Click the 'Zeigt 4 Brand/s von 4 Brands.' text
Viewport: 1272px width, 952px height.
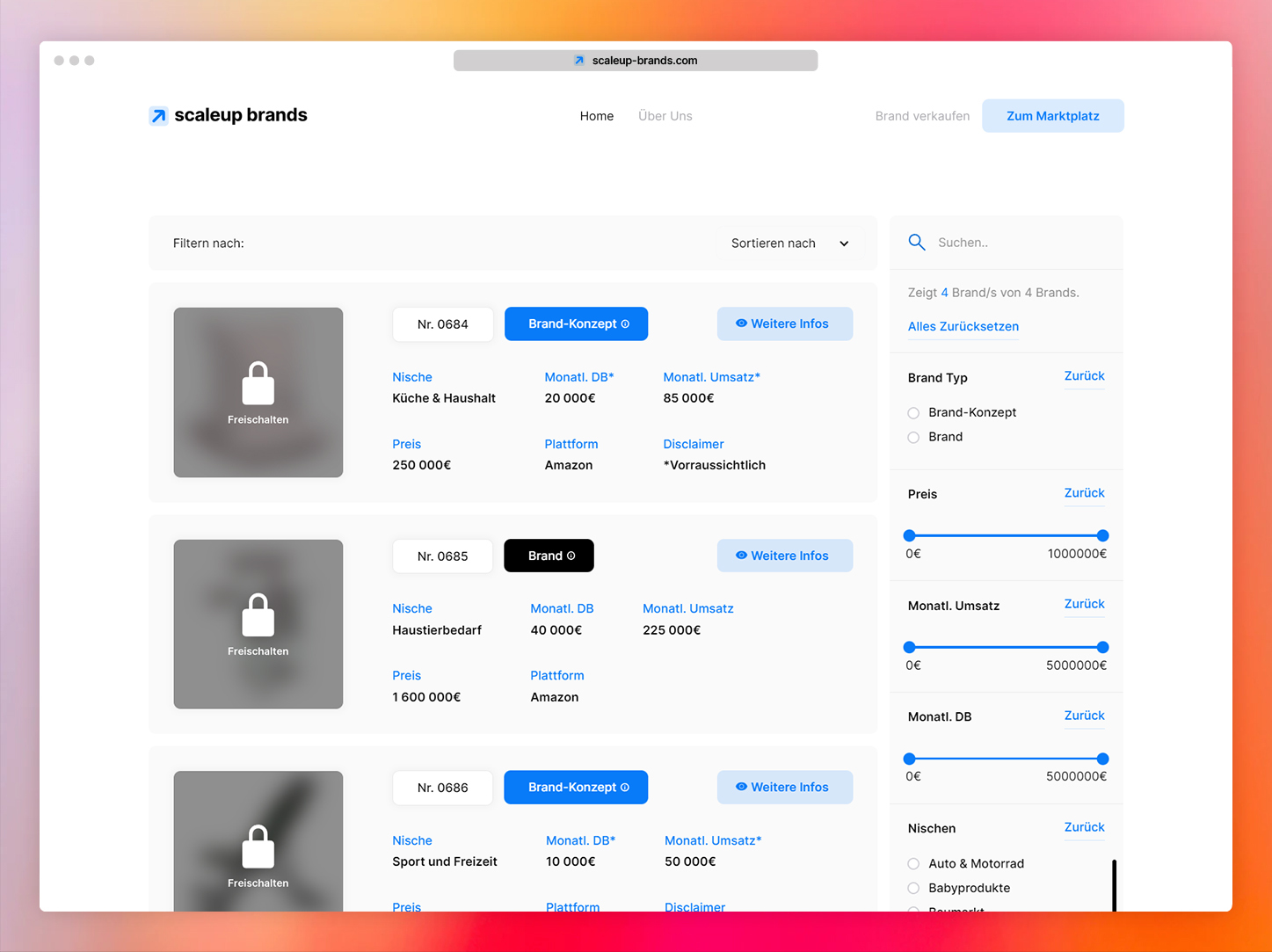click(x=993, y=293)
